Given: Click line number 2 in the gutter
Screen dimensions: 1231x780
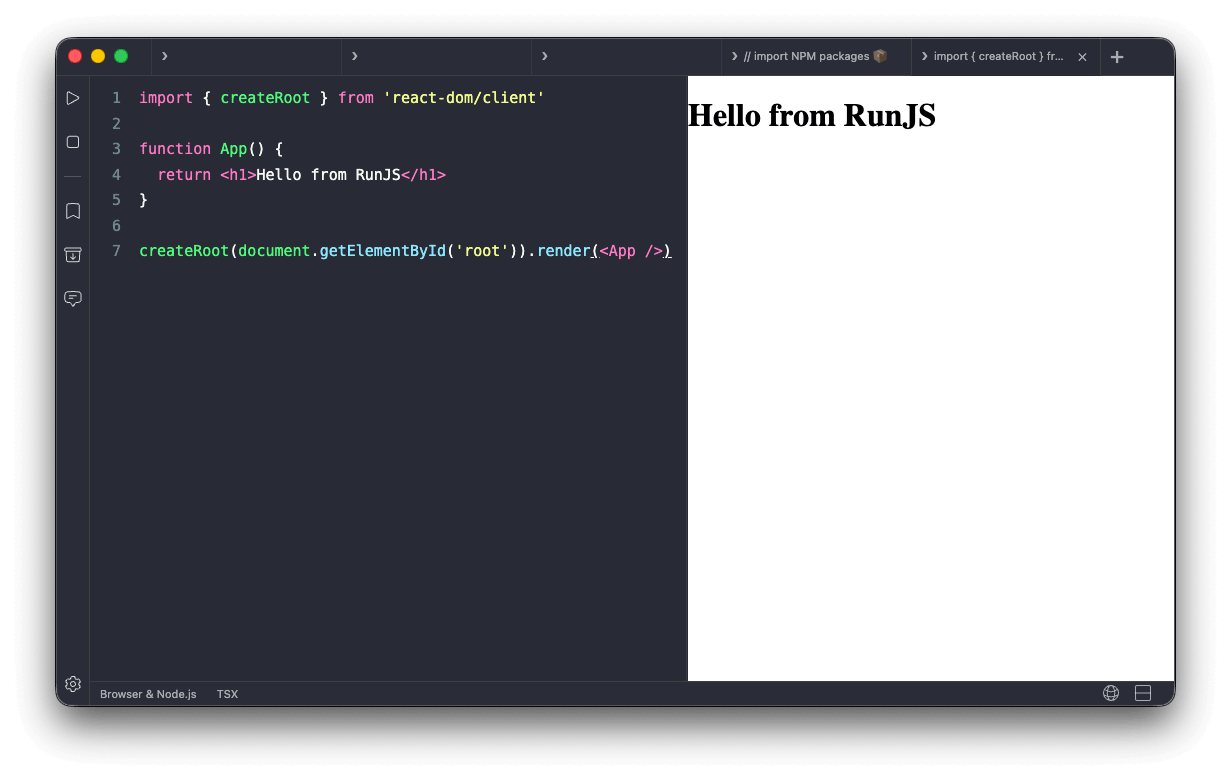Looking at the screenshot, I should point(116,124).
